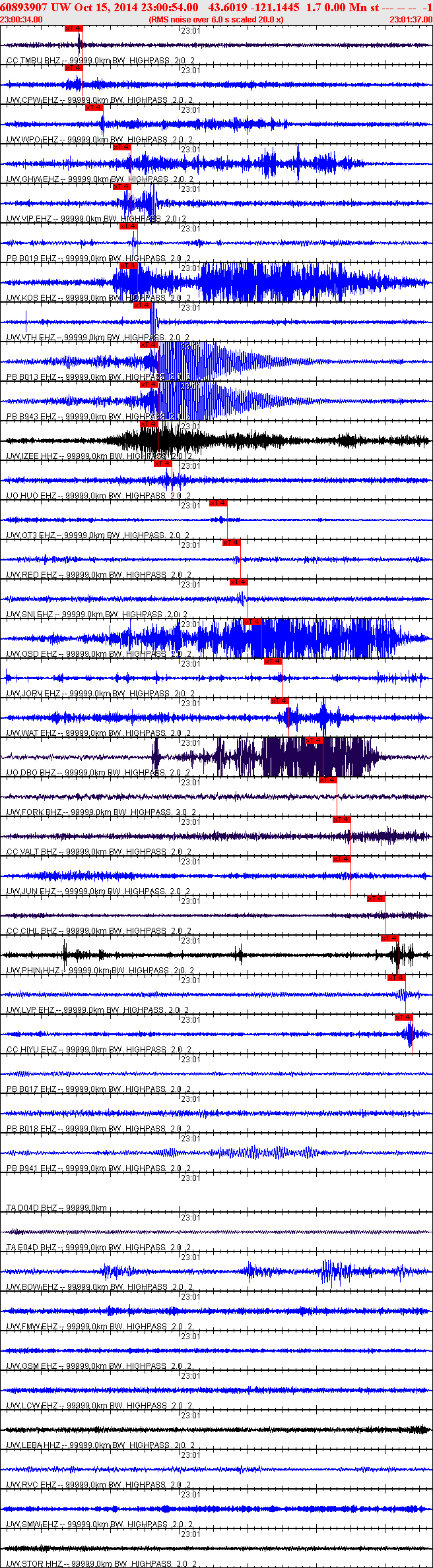Select the red pick flag above the UW.WPO trace

click(94, 107)
